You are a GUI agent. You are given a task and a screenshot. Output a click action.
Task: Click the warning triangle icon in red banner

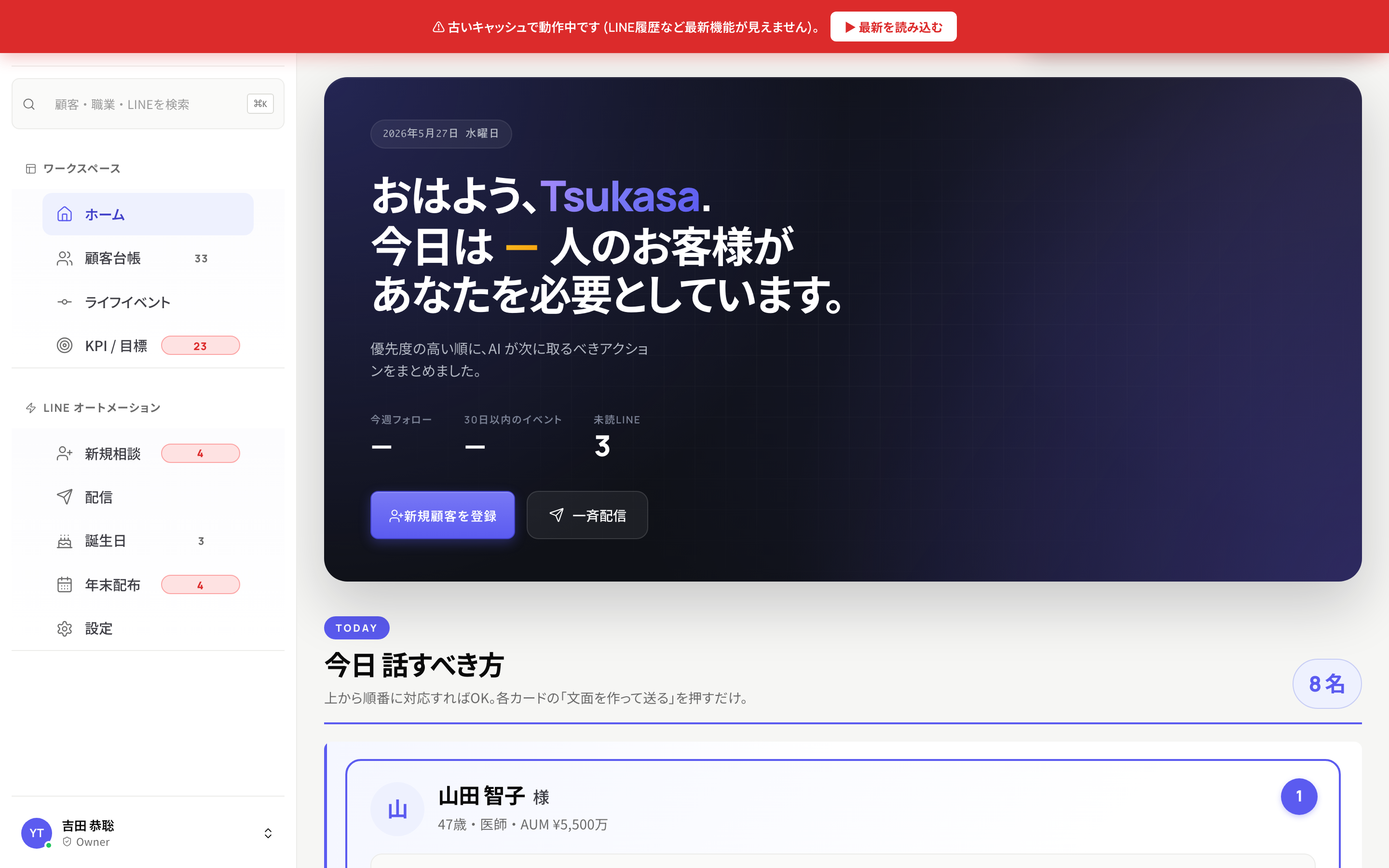click(x=438, y=27)
